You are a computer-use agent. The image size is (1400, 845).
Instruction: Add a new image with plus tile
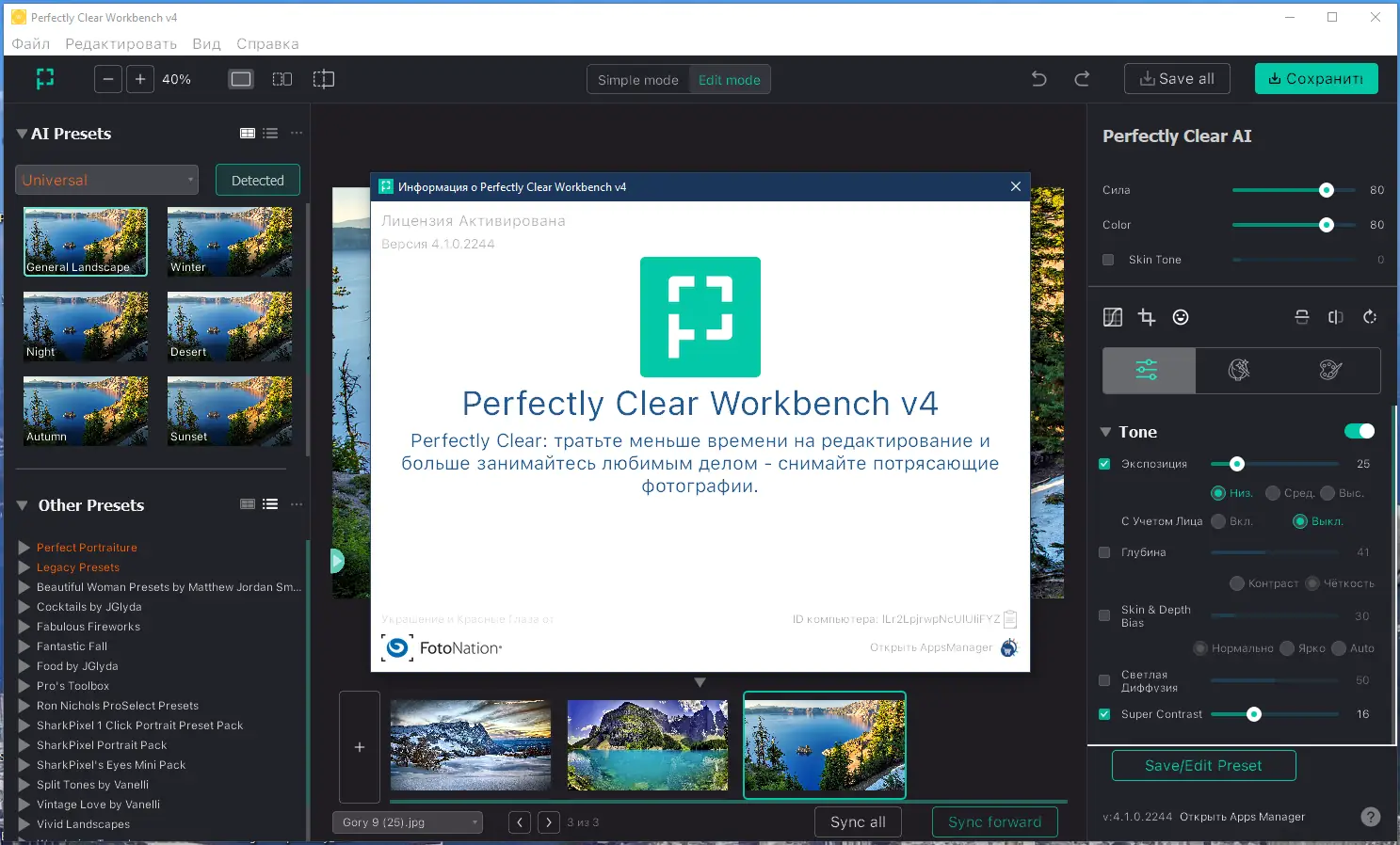coord(360,747)
